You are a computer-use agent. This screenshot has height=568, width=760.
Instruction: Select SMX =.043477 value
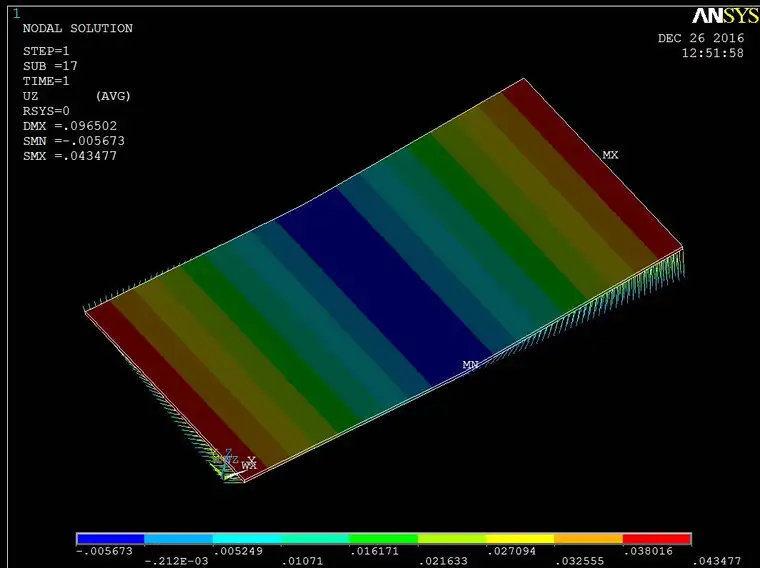click(70, 156)
